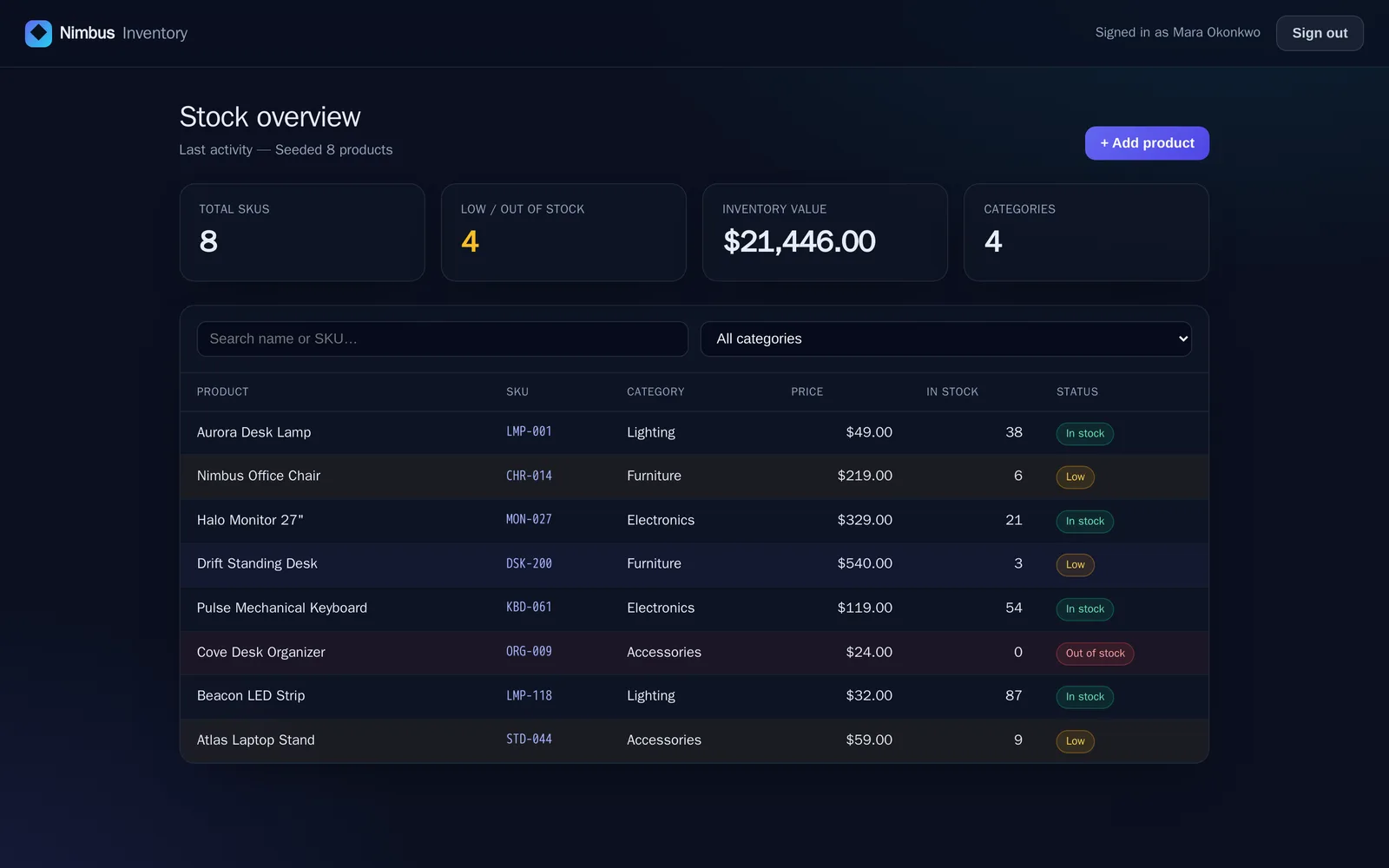Click SKU code LMP-001

(530, 431)
